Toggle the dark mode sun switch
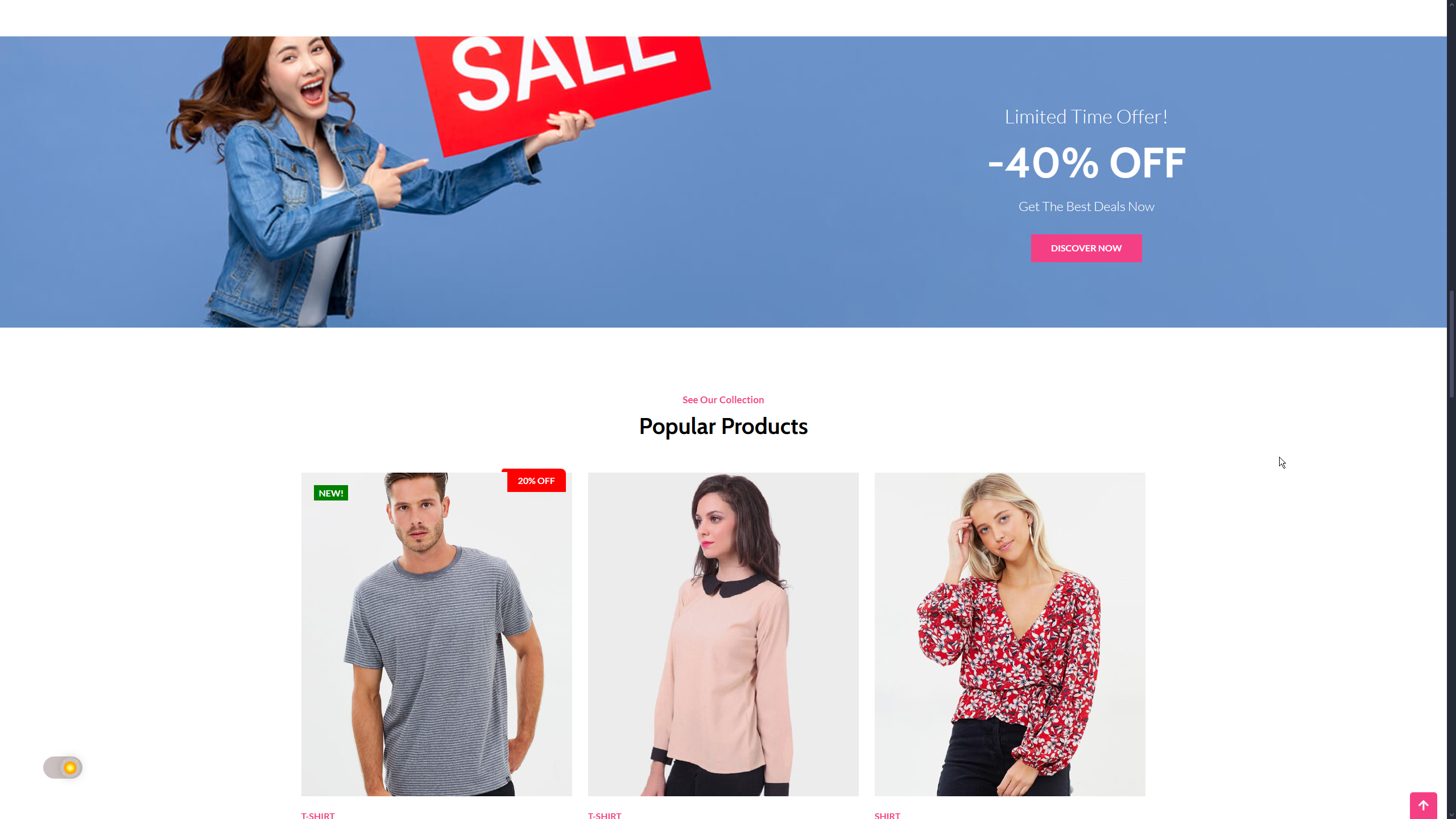Screen dimensions: 1456x819 pos(63,768)
